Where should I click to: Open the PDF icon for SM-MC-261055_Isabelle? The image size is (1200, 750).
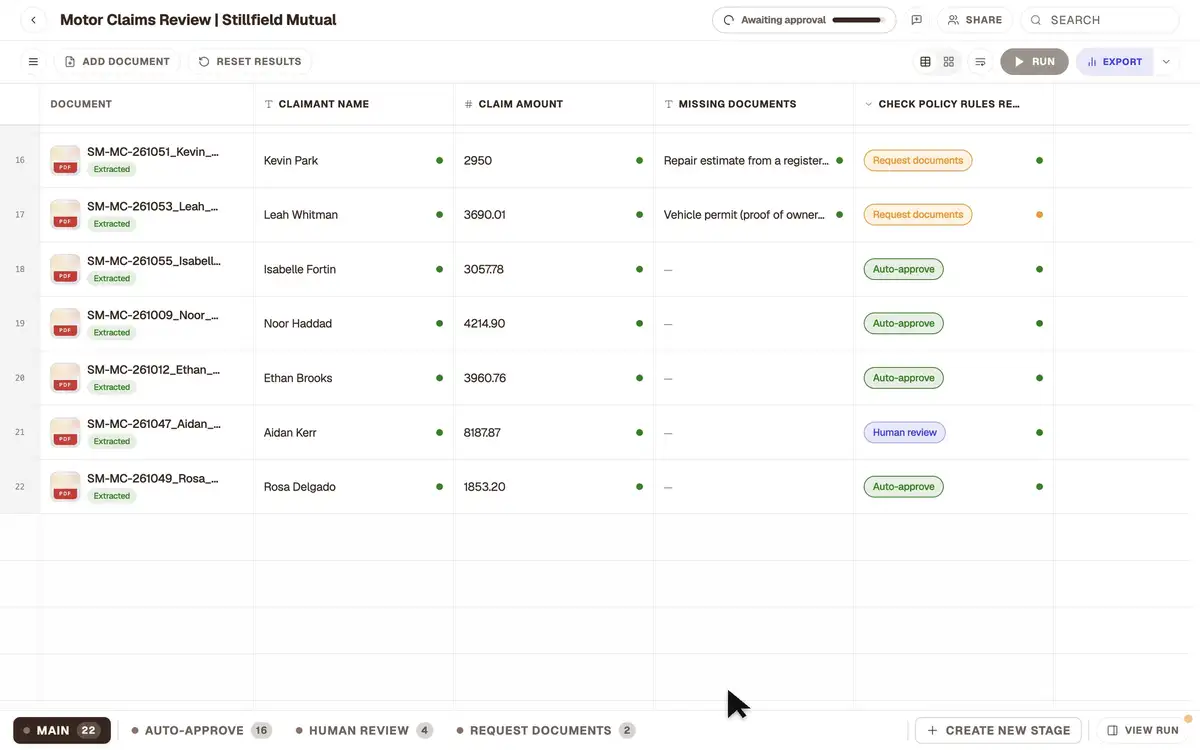65,269
